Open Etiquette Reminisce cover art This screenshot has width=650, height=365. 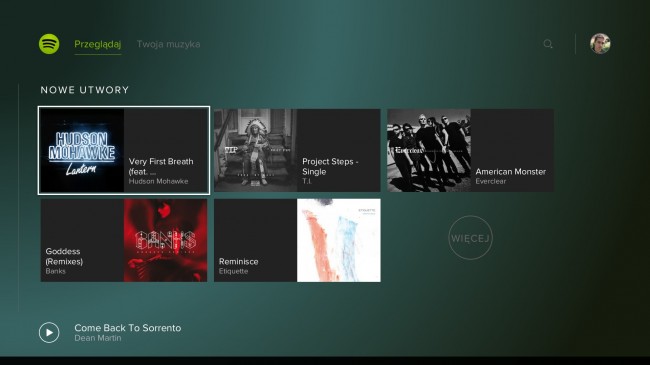point(339,240)
